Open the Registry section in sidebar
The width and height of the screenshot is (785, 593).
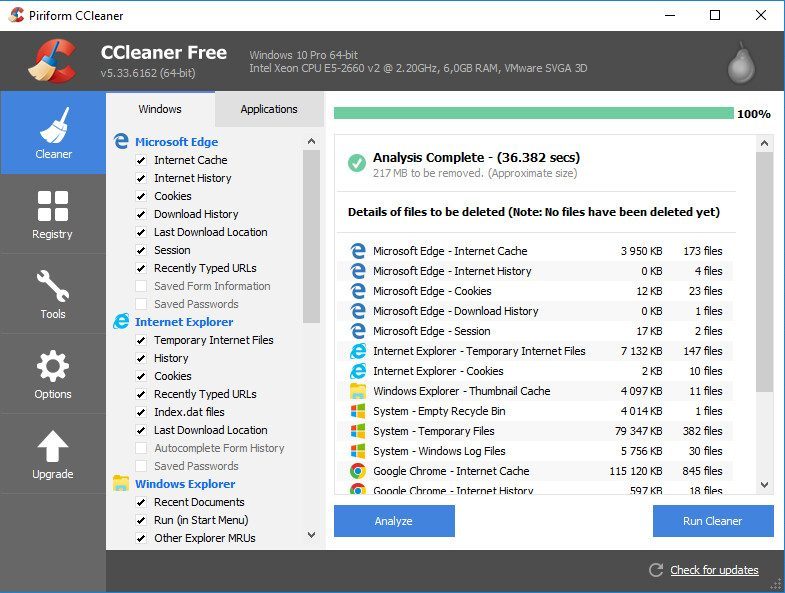pos(53,214)
